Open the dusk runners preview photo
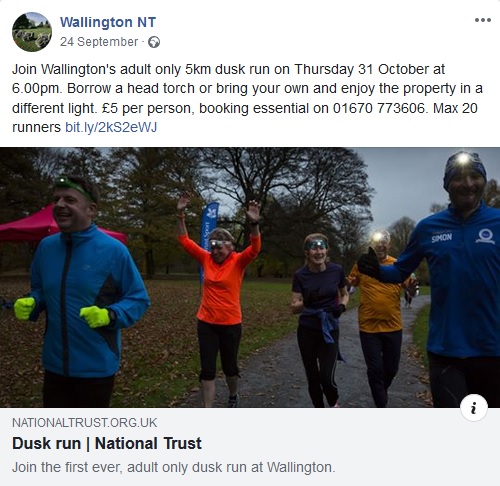The height and width of the screenshot is (486, 500). tap(250, 277)
